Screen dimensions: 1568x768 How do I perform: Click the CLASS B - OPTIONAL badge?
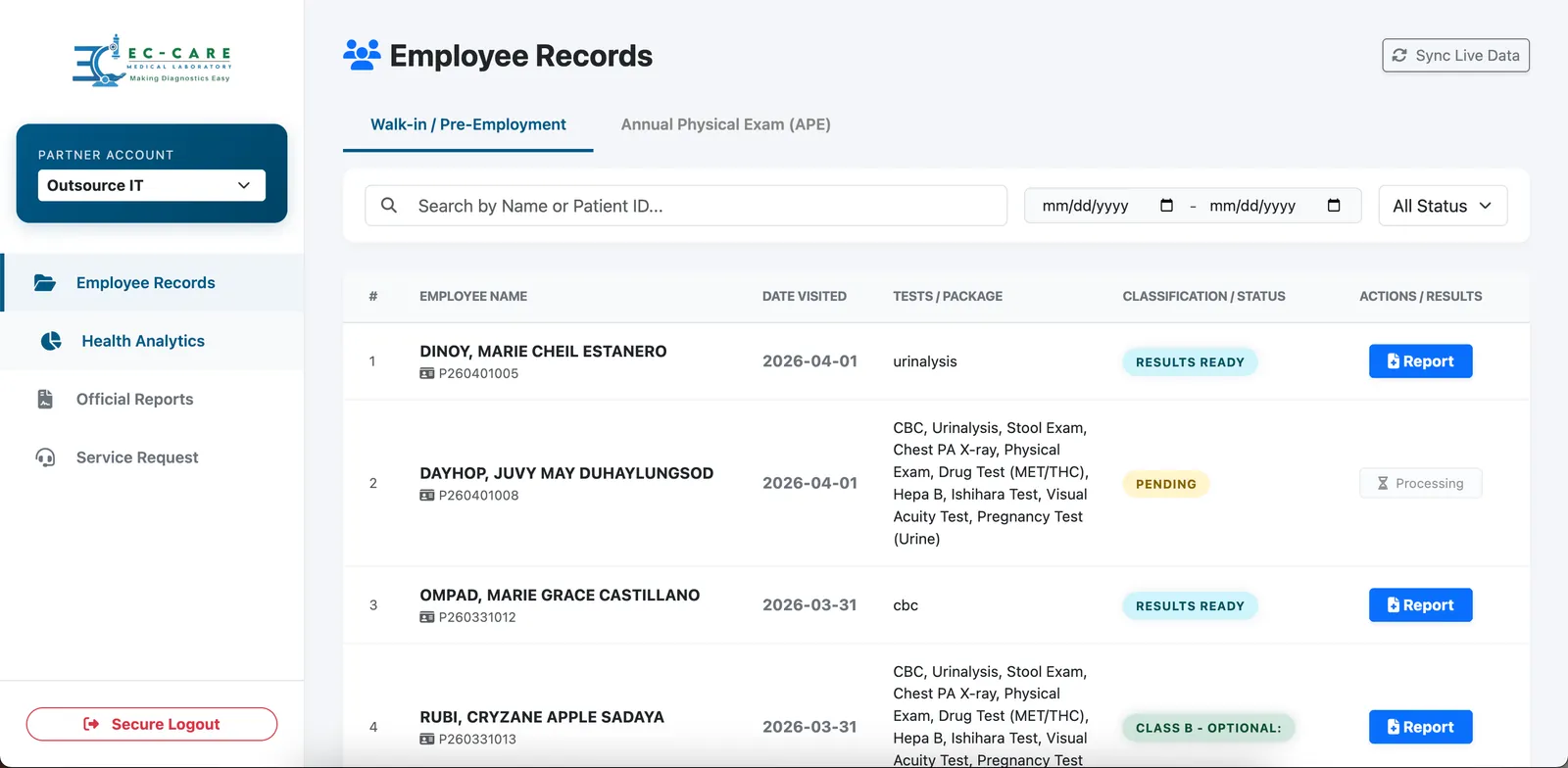point(1208,728)
